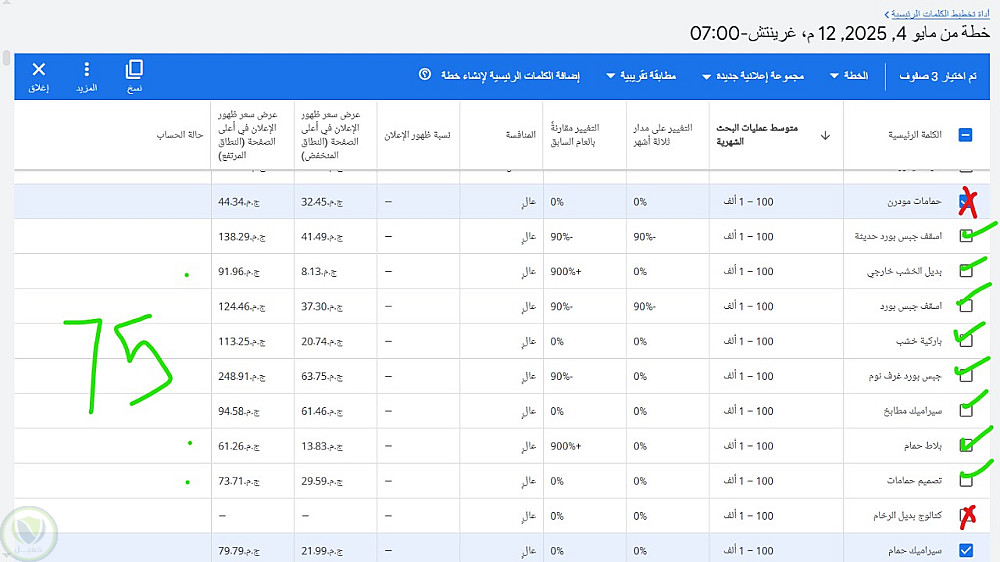Click the نسبة ظهور الإعلان column header

pyautogui.click(x=419, y=135)
